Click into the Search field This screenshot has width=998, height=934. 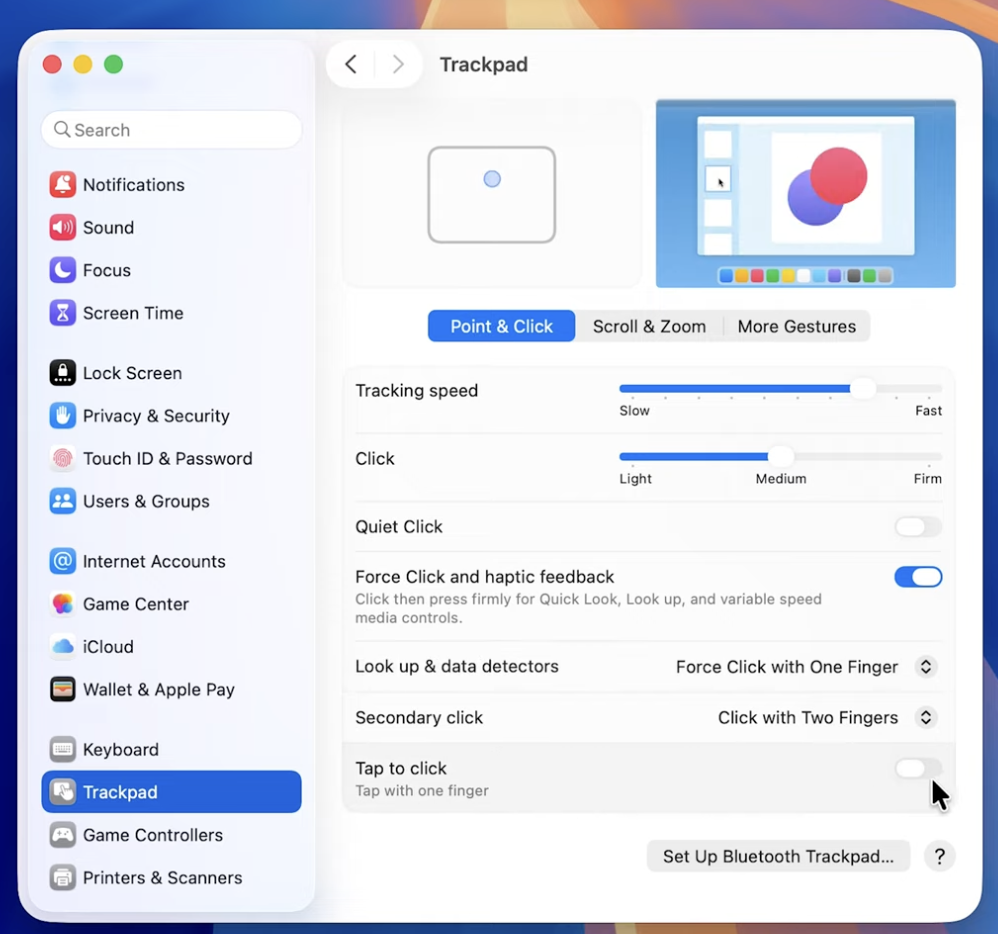click(171, 130)
